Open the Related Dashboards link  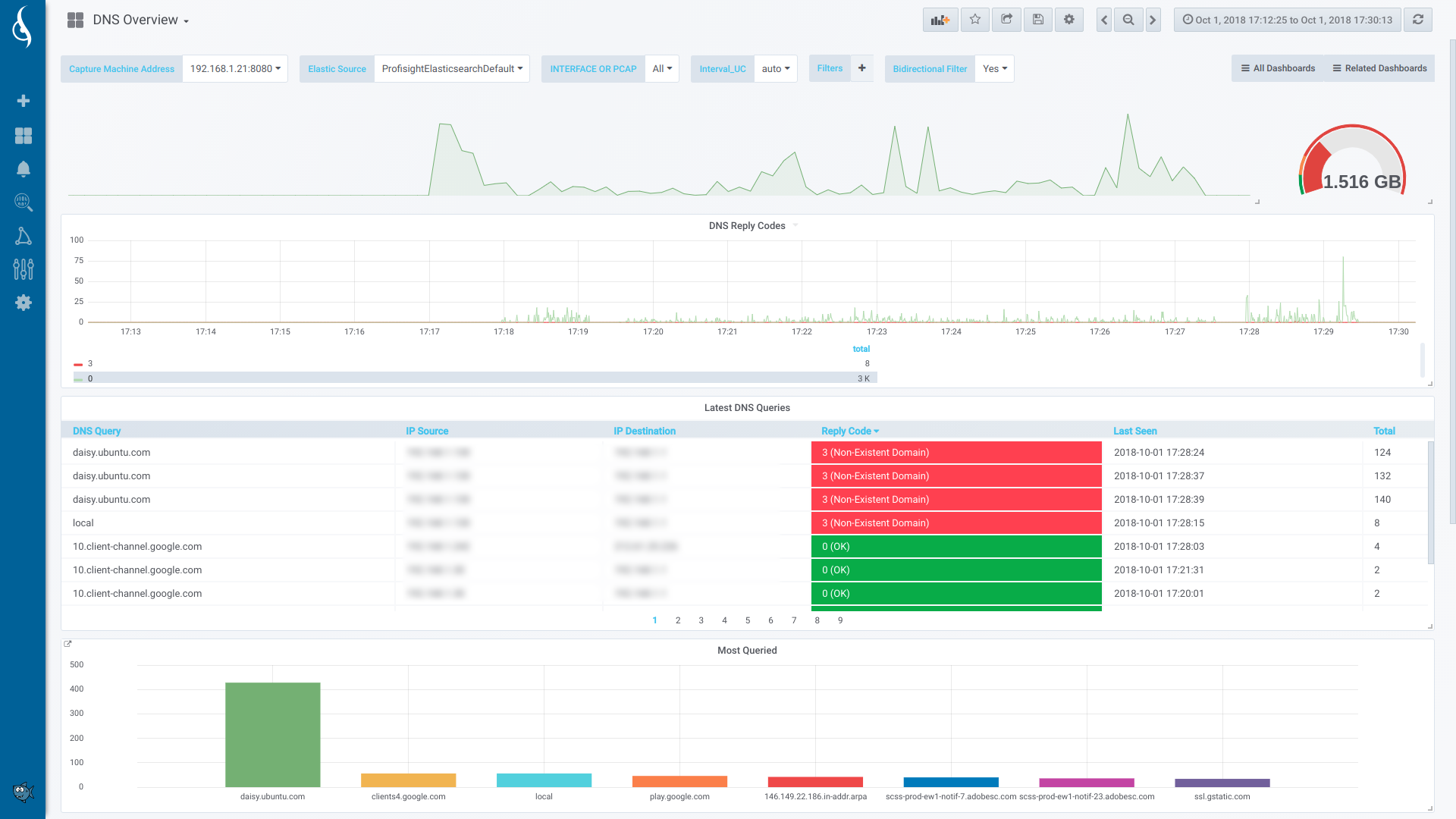(x=1379, y=68)
